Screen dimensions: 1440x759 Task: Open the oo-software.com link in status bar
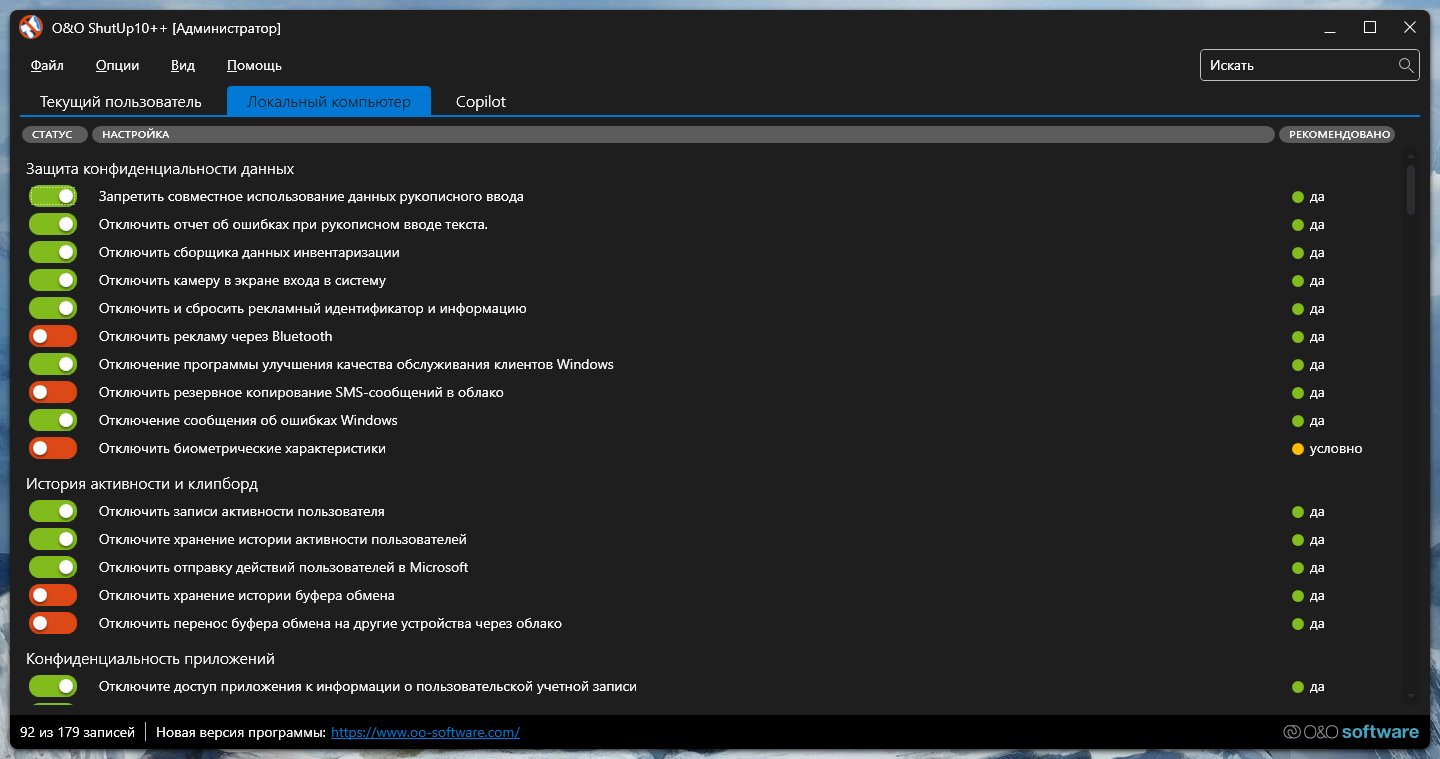(x=425, y=732)
